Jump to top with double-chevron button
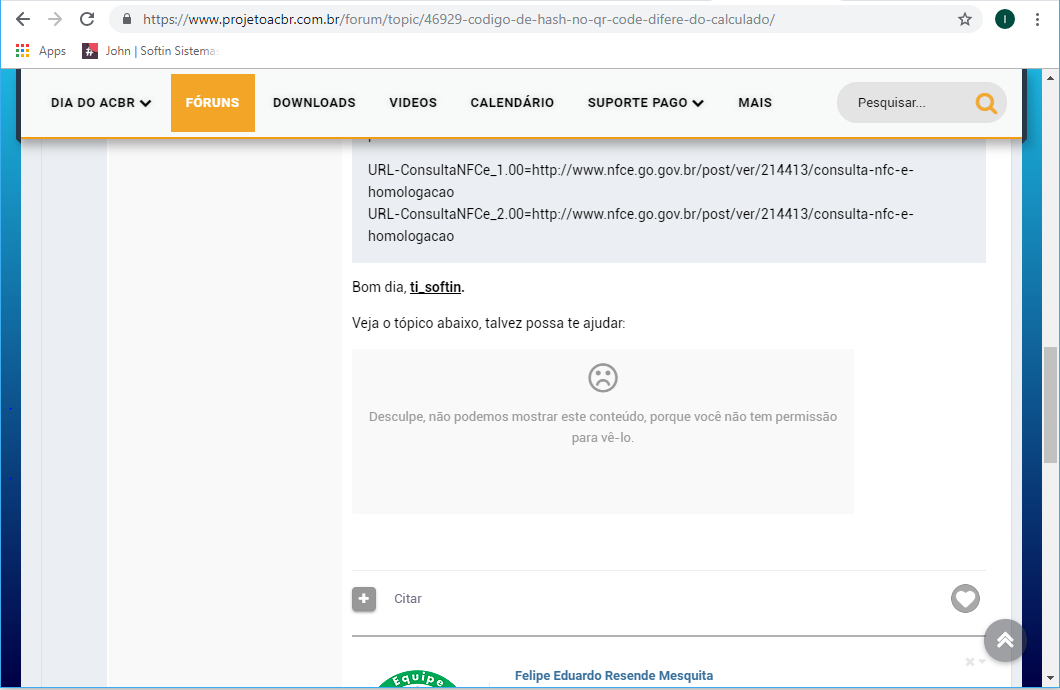This screenshot has width=1060, height=690. (1005, 641)
